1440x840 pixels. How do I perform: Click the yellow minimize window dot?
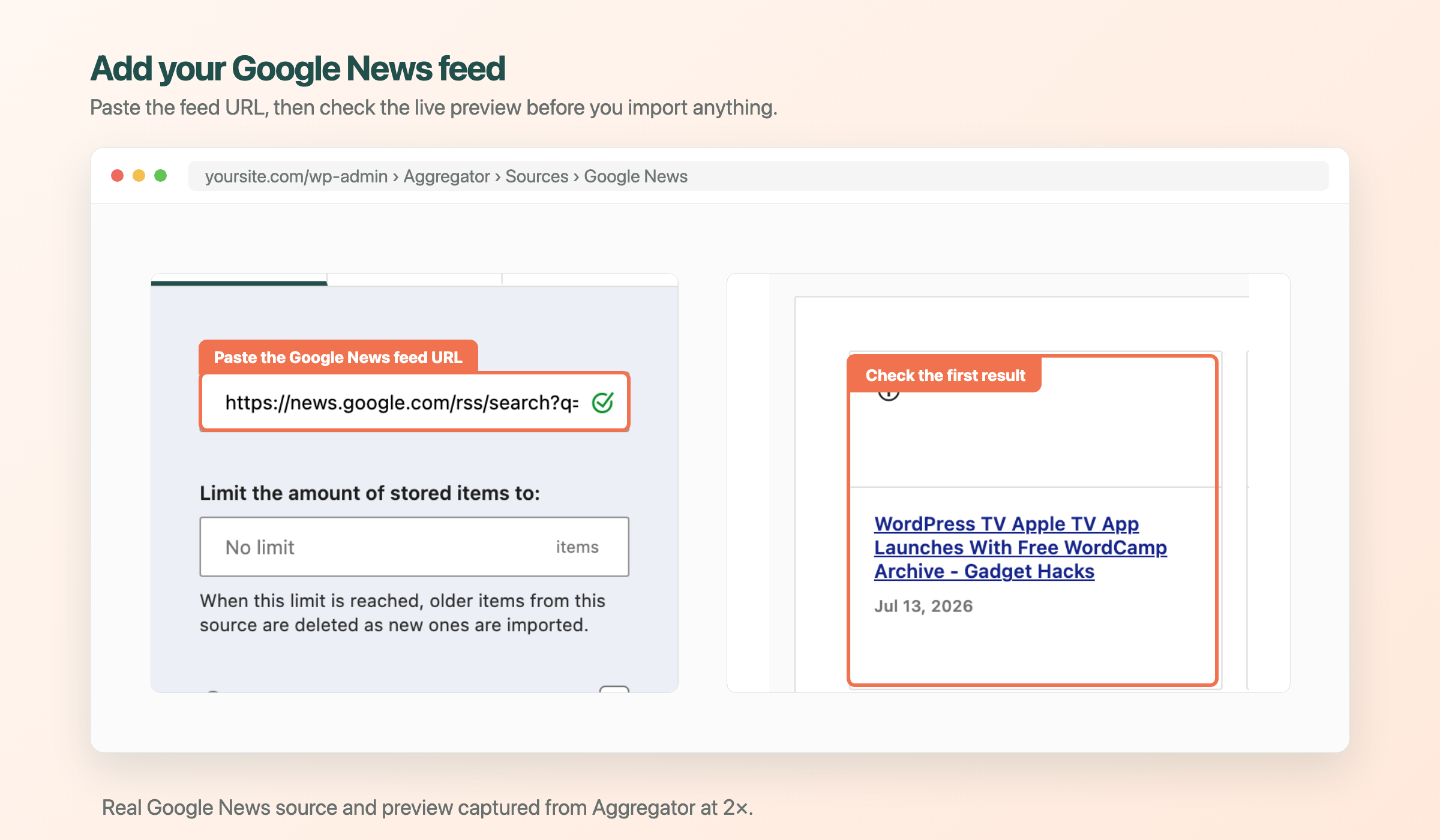coord(139,176)
